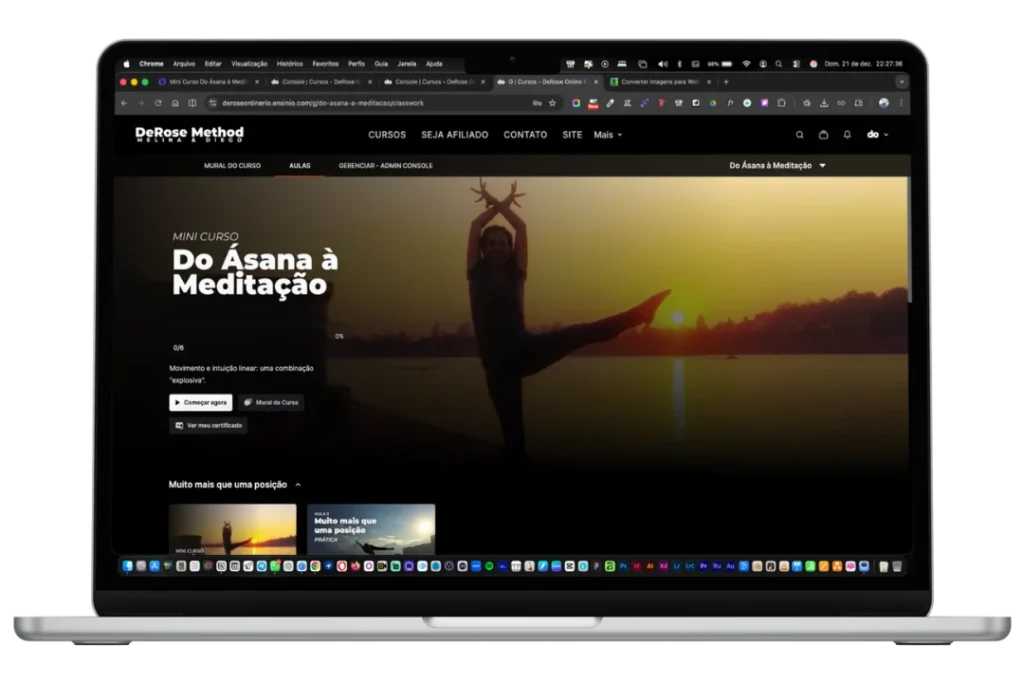Open Gerenciar - Admin Console tab
This screenshot has width=1024, height=683.
(x=385, y=166)
